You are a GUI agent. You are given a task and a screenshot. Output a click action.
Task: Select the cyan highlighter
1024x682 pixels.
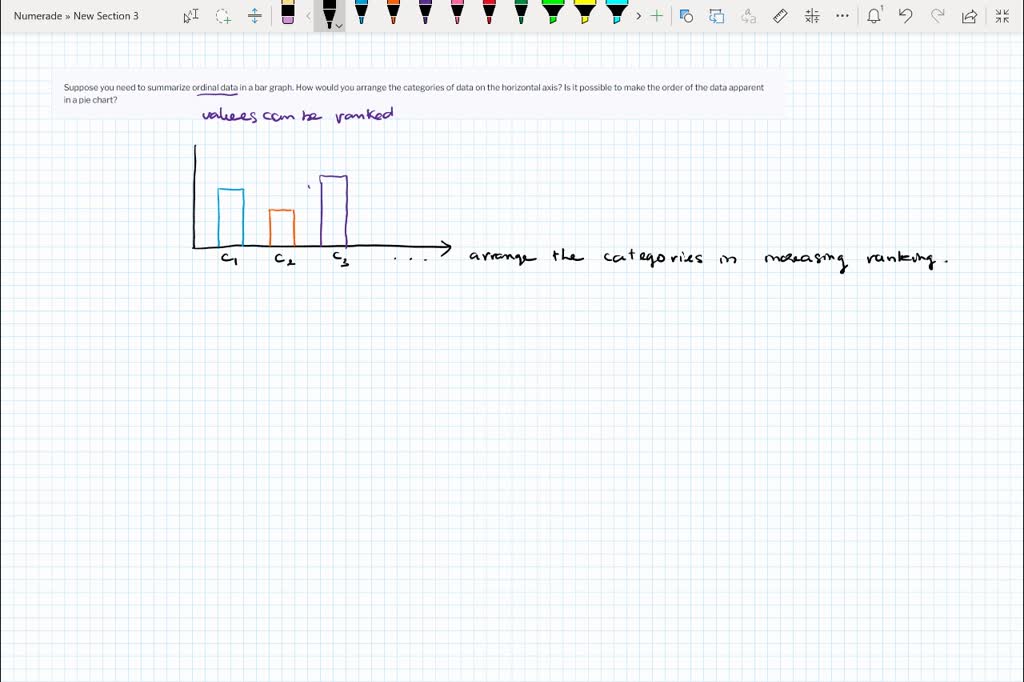[616, 12]
